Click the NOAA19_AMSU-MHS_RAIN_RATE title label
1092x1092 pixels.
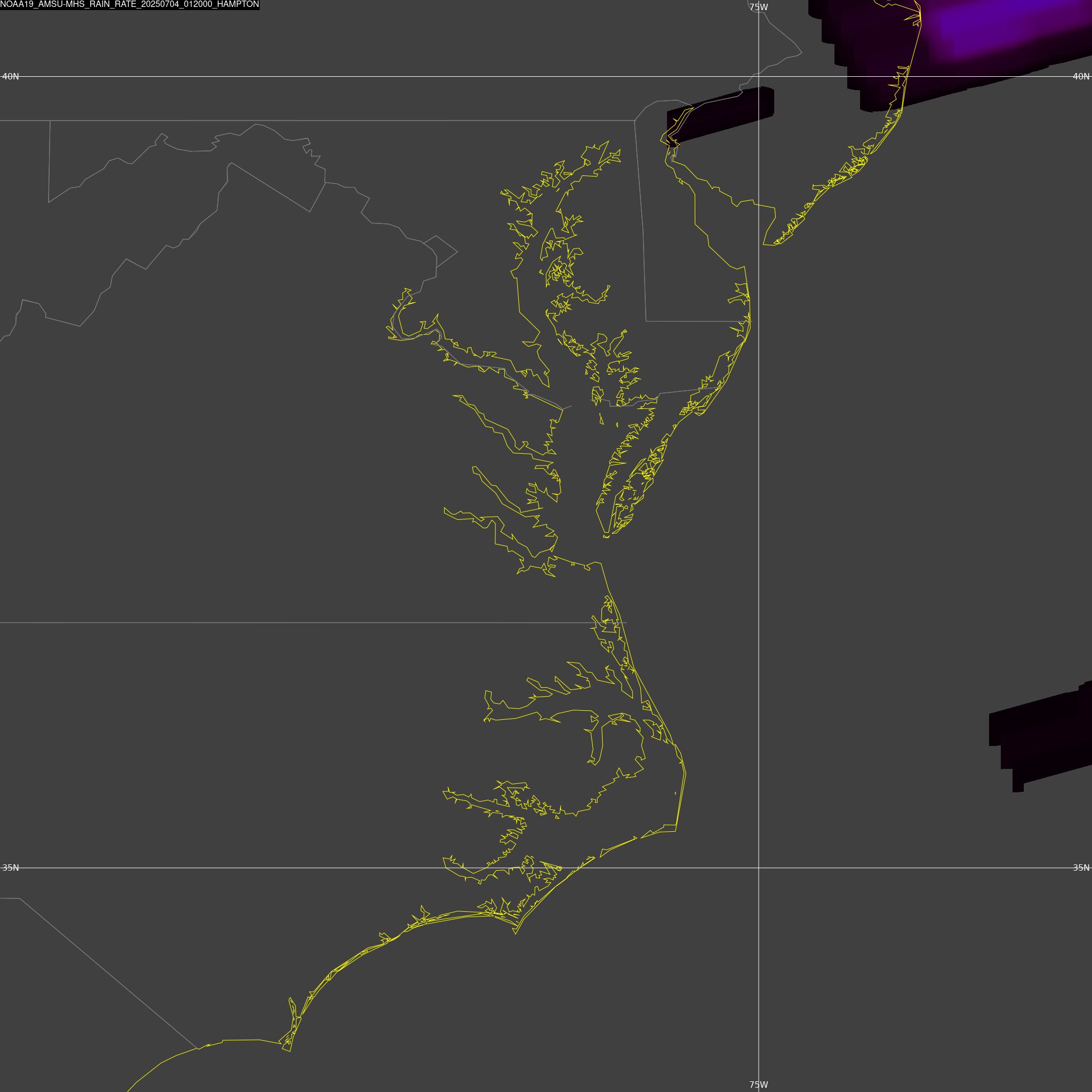130,4
